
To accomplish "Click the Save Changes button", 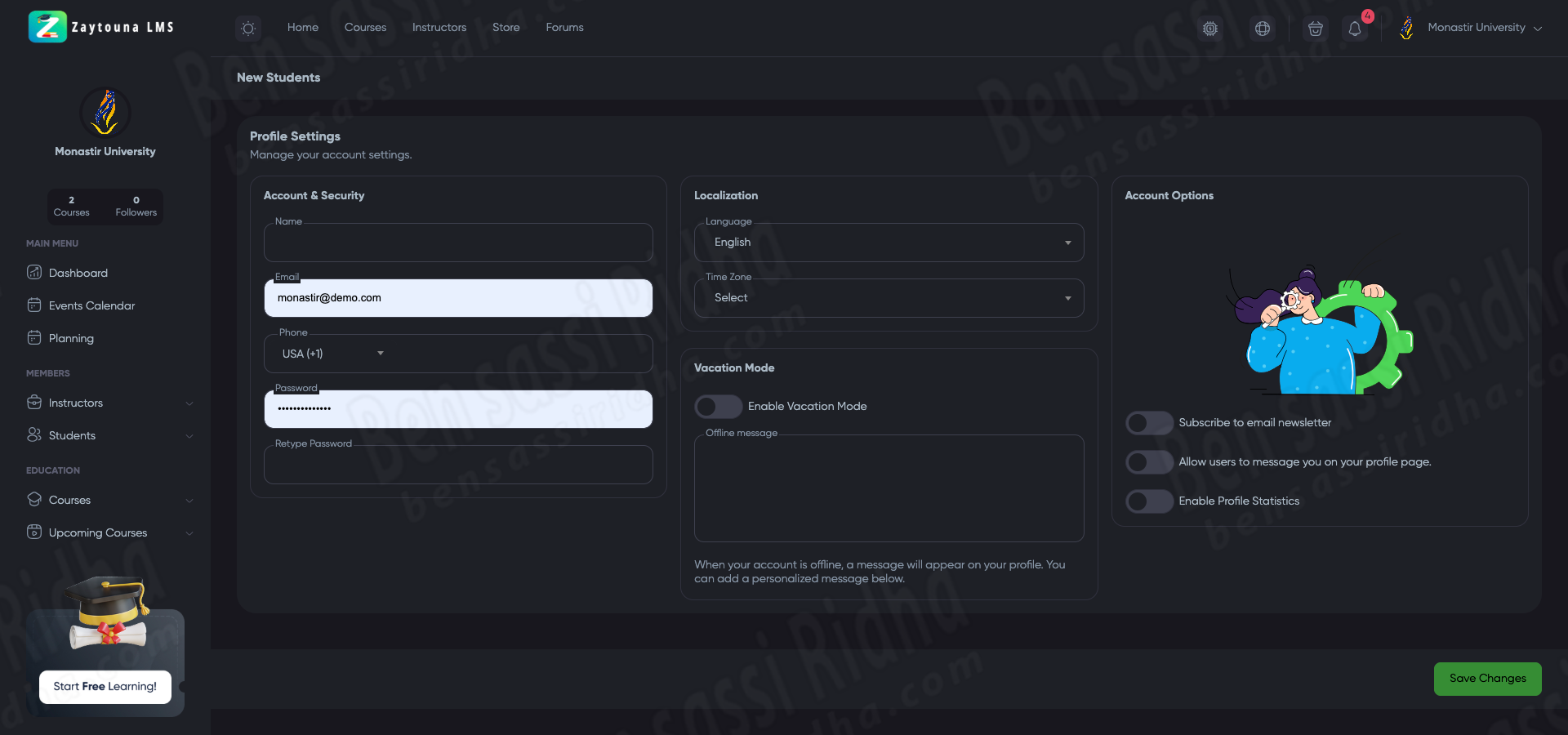I will click(x=1487, y=679).
